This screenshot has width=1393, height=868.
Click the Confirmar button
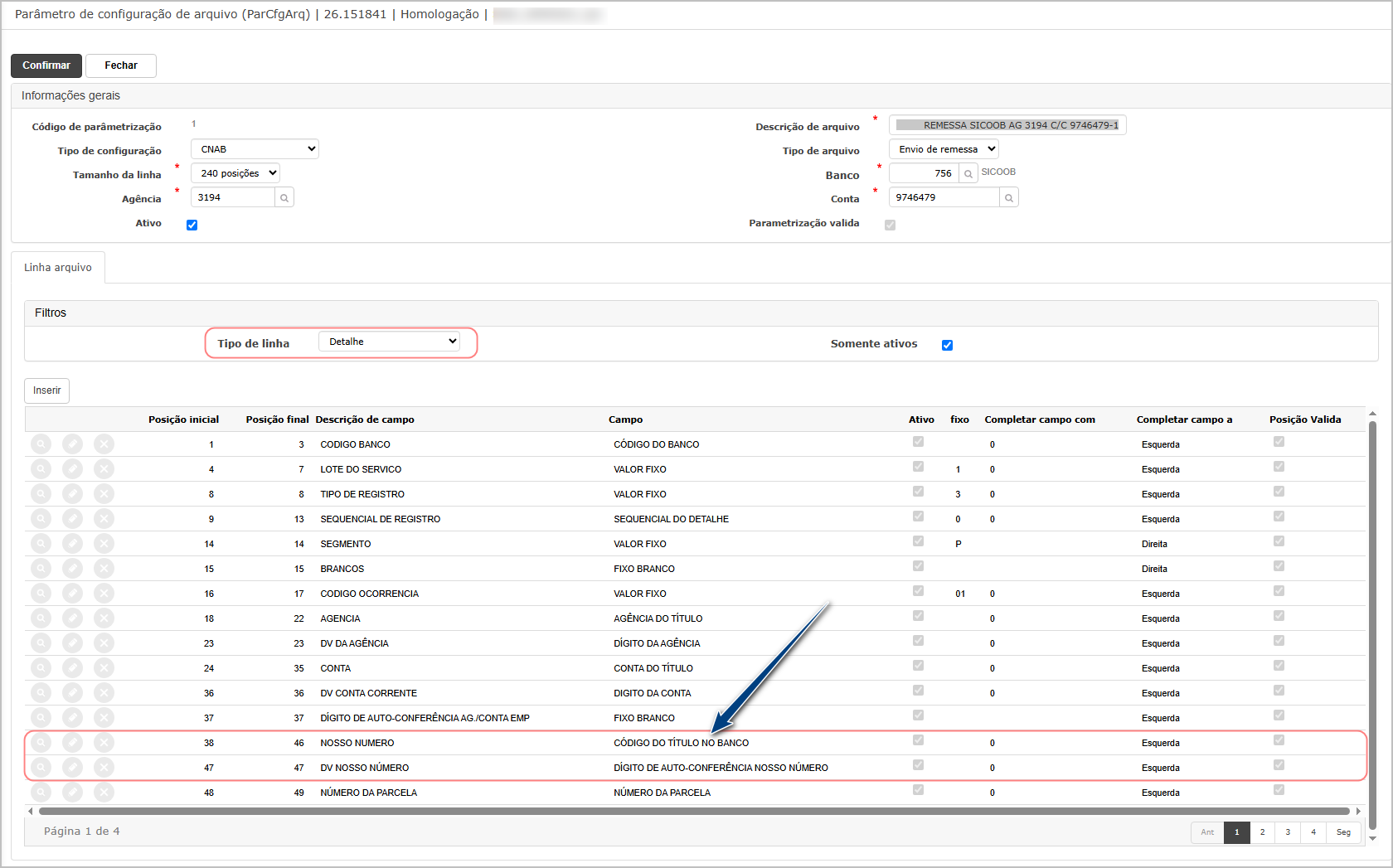point(46,65)
